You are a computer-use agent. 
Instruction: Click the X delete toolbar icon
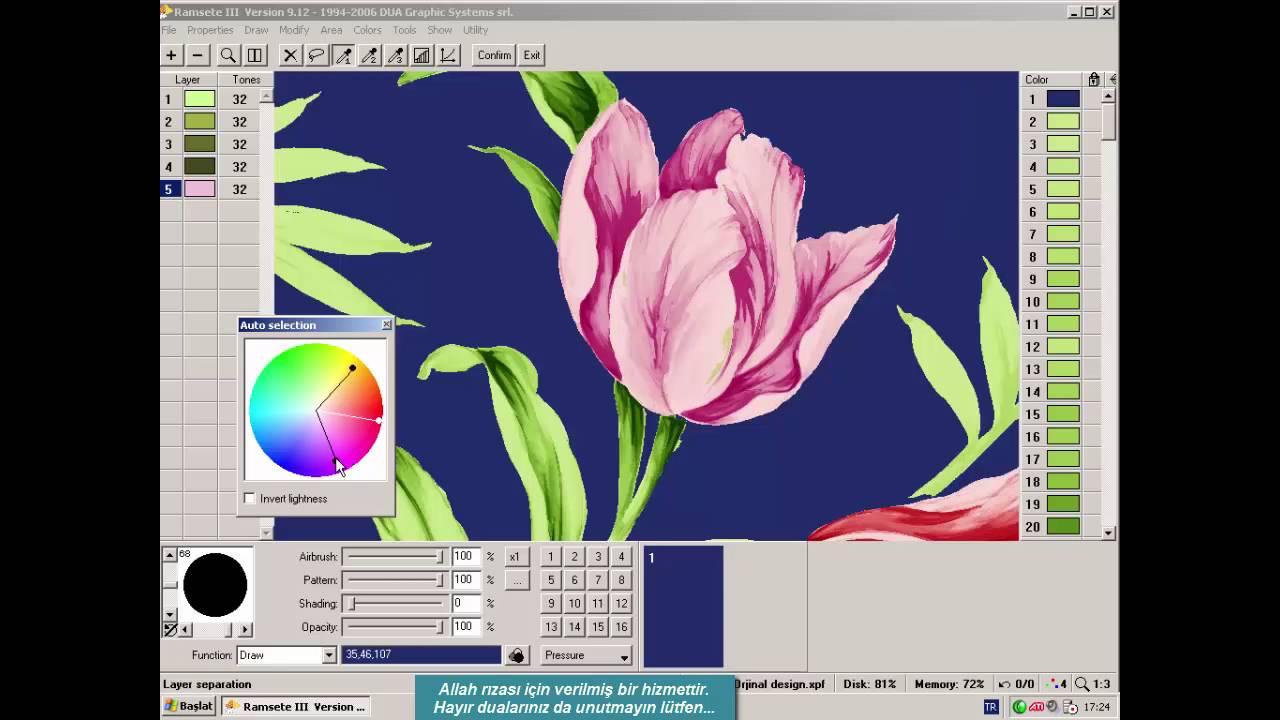click(x=290, y=56)
